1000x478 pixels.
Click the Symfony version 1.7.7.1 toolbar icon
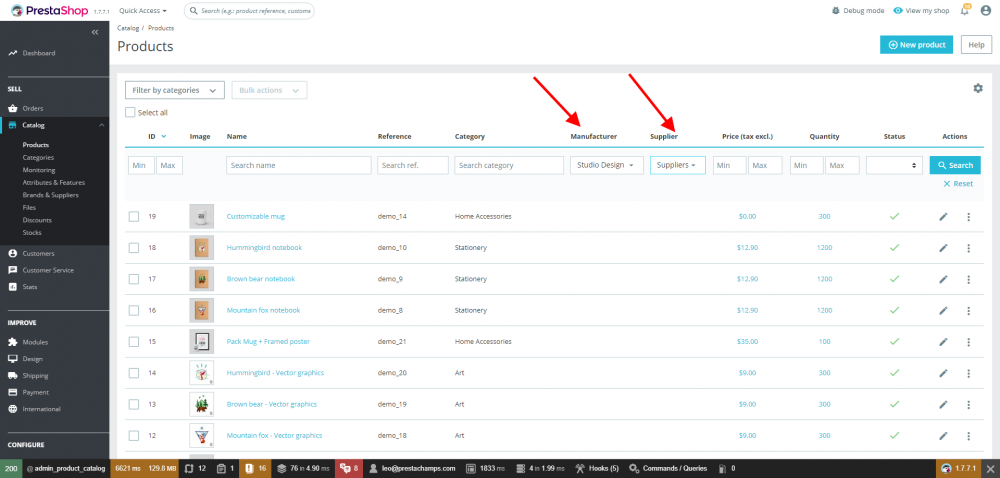(x=959, y=468)
